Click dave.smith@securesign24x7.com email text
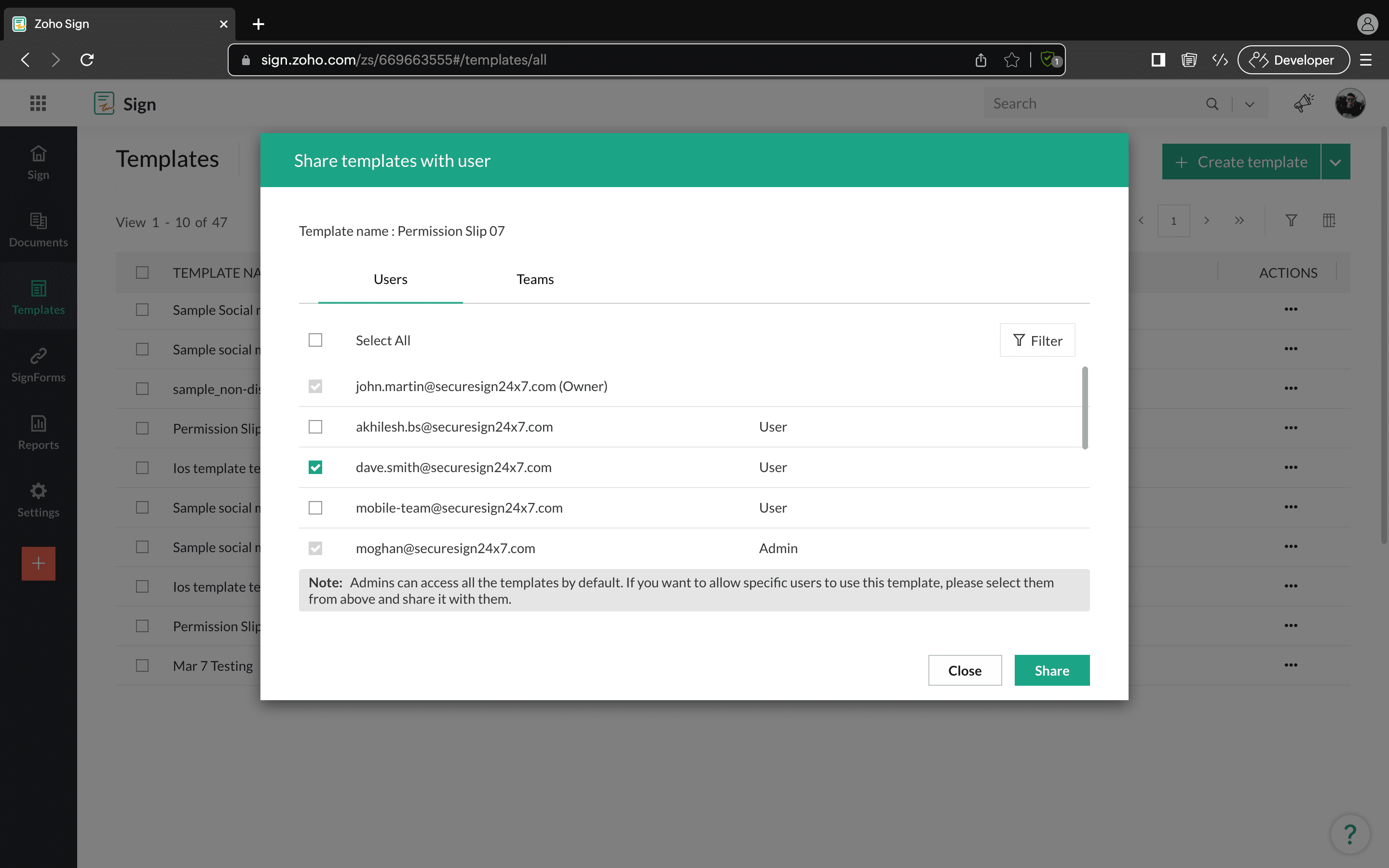The height and width of the screenshot is (868, 1389). pos(453,467)
